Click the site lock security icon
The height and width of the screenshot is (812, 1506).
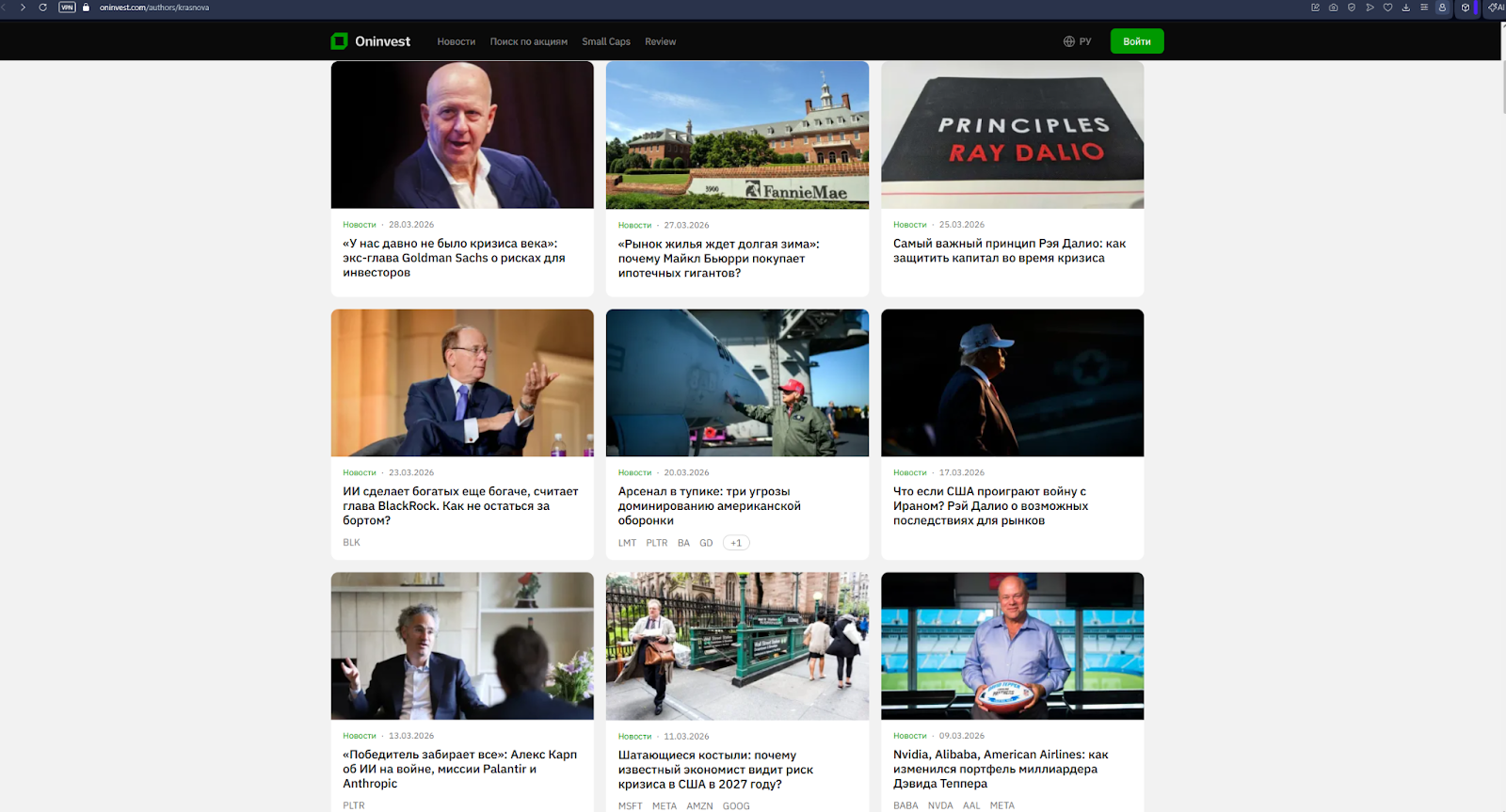(x=87, y=8)
